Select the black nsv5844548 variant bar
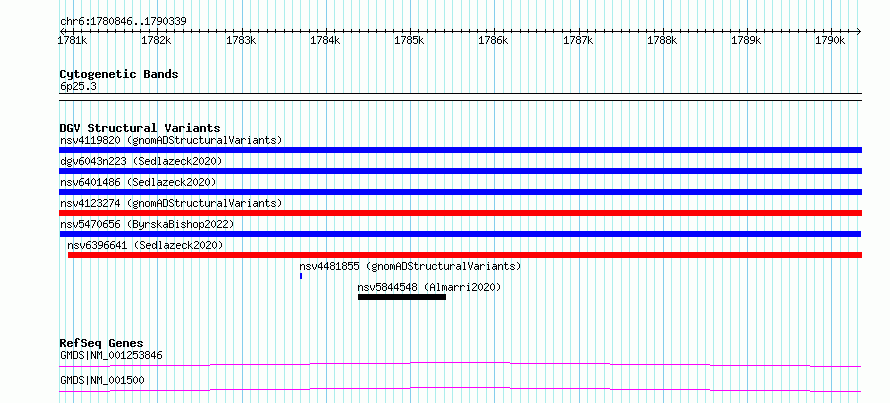The image size is (890, 403). (x=402, y=297)
